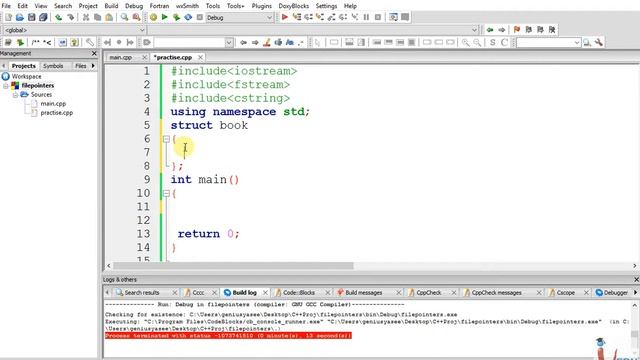Image resolution: width=640 pixels, height=360 pixels.
Task: Click the green Run icon
Action: coord(164,18)
